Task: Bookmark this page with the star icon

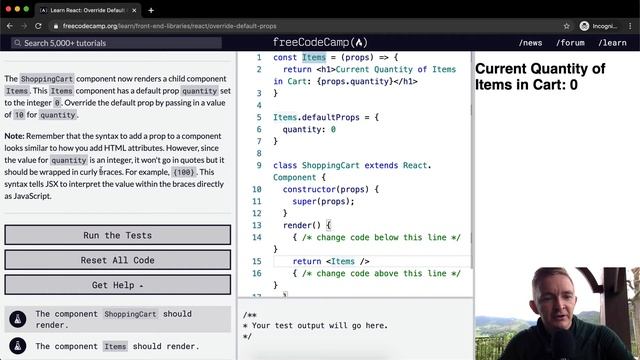Action: point(567,26)
